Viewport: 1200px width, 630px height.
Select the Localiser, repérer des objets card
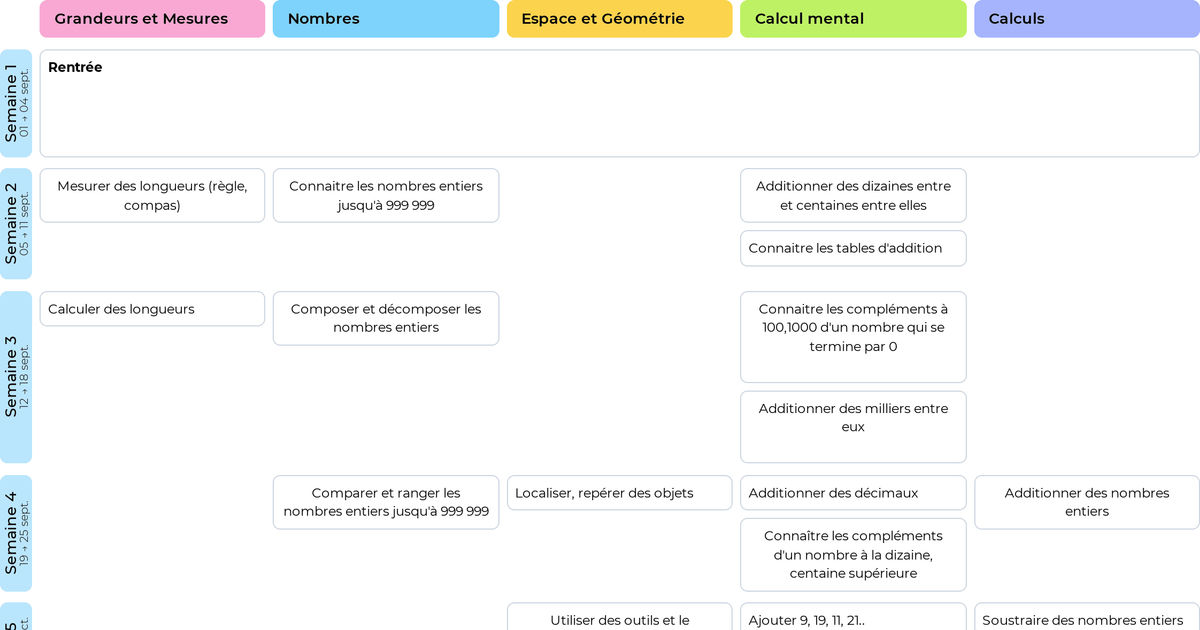(619, 493)
